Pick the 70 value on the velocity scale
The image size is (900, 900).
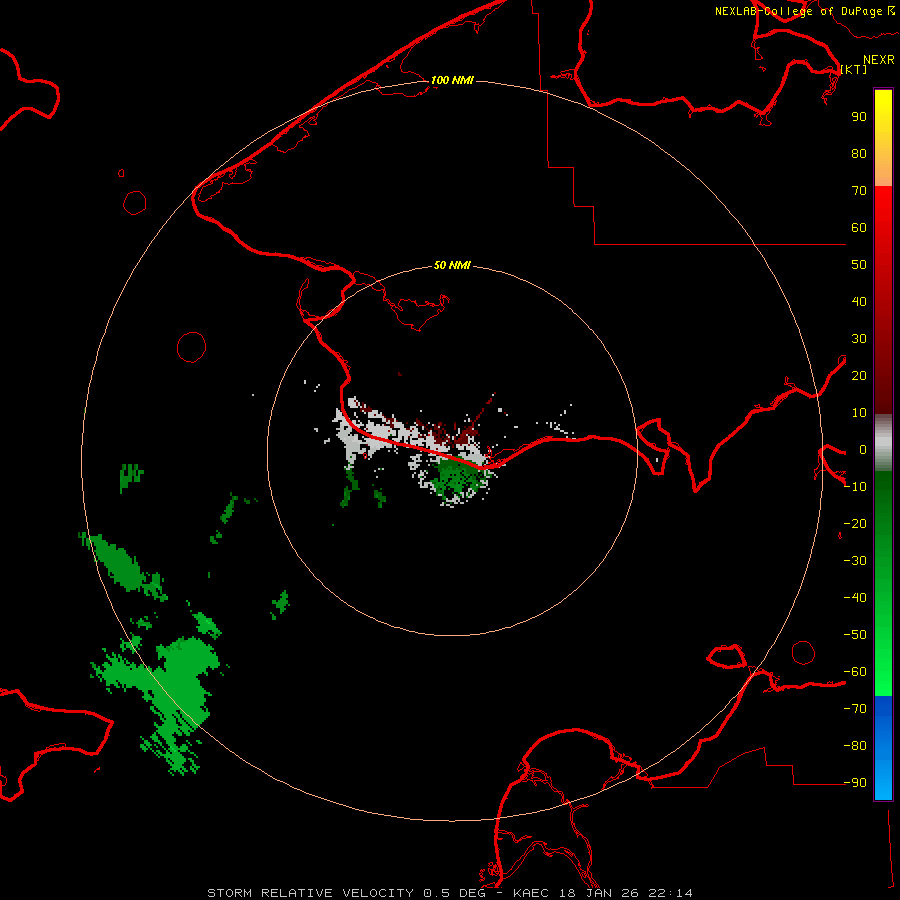tap(859, 191)
